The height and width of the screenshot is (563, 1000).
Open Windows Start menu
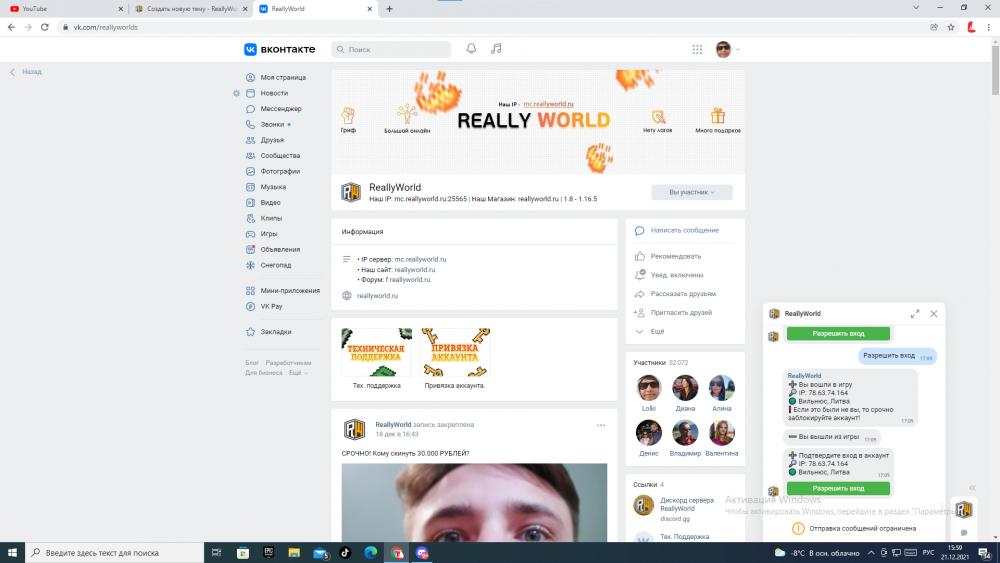[12, 553]
